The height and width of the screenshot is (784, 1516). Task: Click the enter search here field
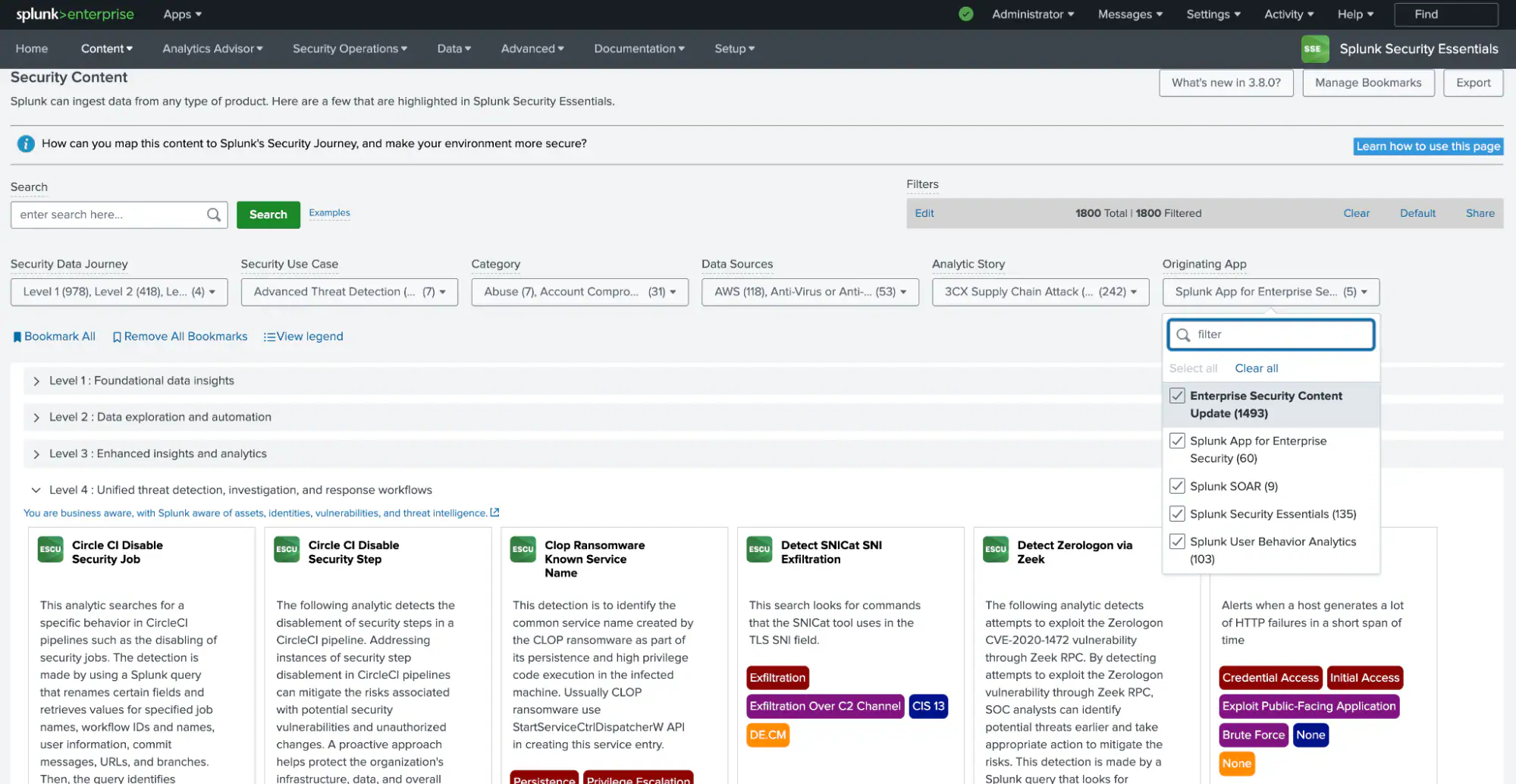[119, 215]
